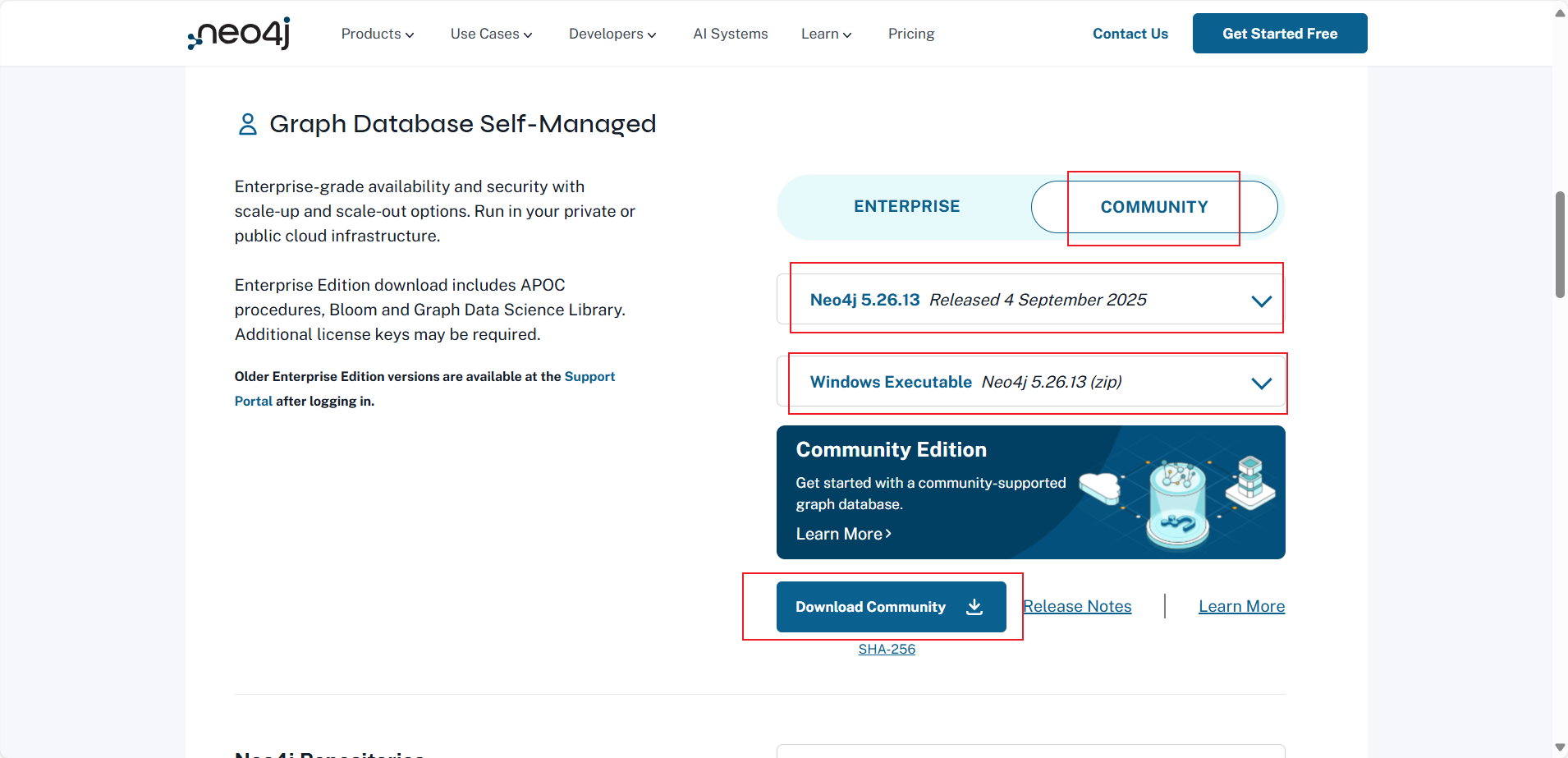Click the page vertical scrollbar thumb
The width and height of the screenshot is (1568, 758).
point(1560,245)
